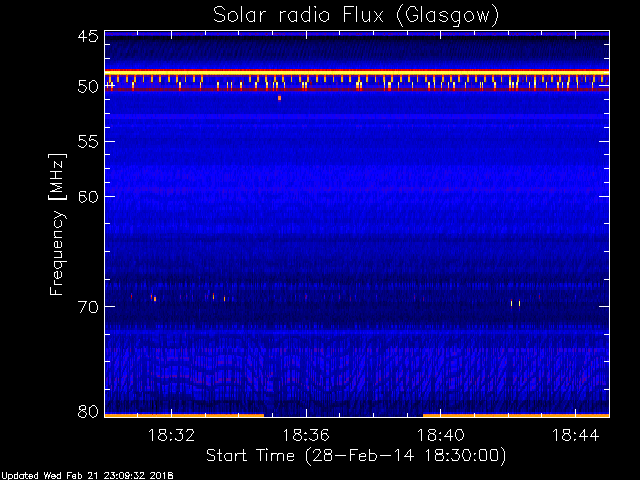Select the 45 frequency tick label
The height and width of the screenshot is (480, 640).
click(88, 36)
